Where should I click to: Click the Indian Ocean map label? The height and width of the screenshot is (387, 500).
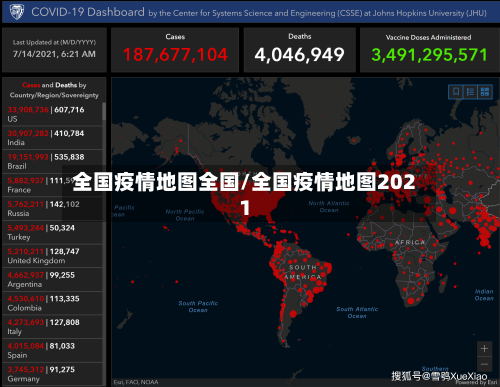click(x=484, y=295)
